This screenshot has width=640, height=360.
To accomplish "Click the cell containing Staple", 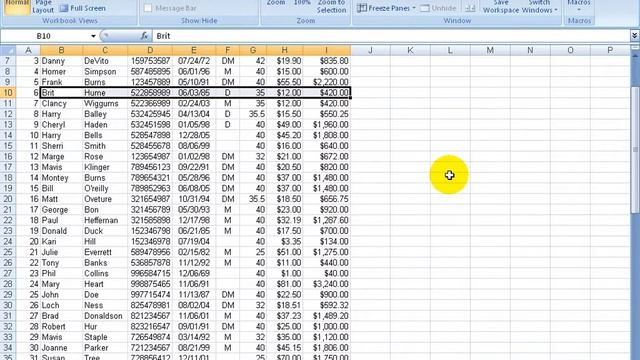I will (x=105, y=337).
